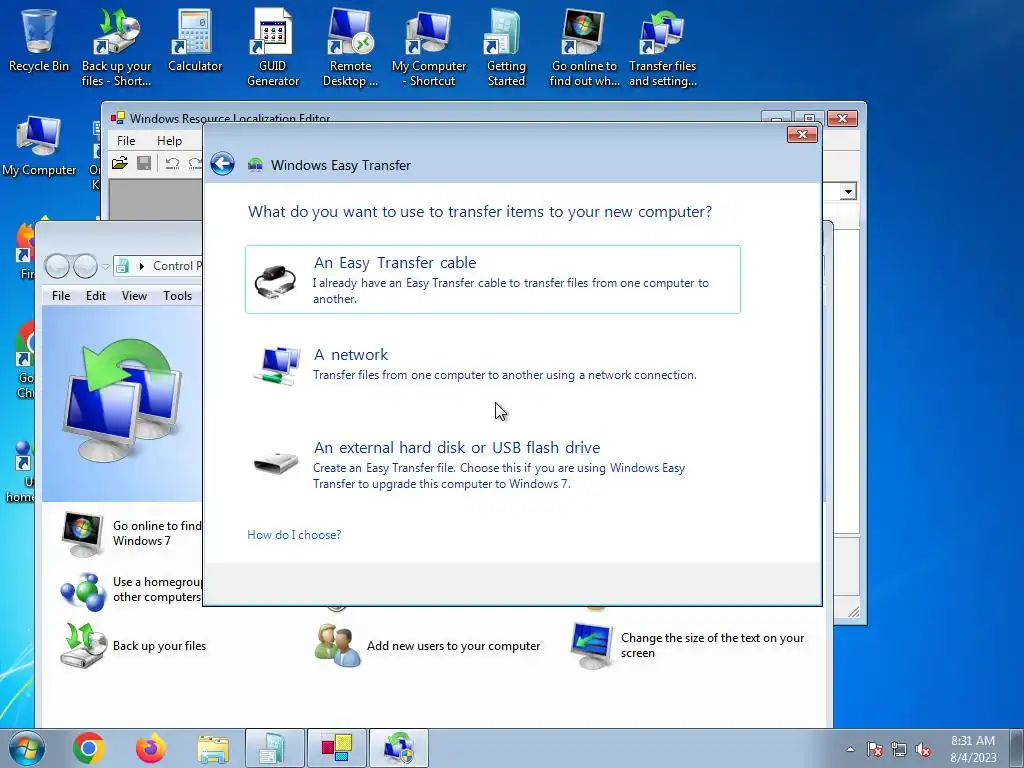
Task: Click Go online Windows 7 monitor icon
Action: click(82, 534)
